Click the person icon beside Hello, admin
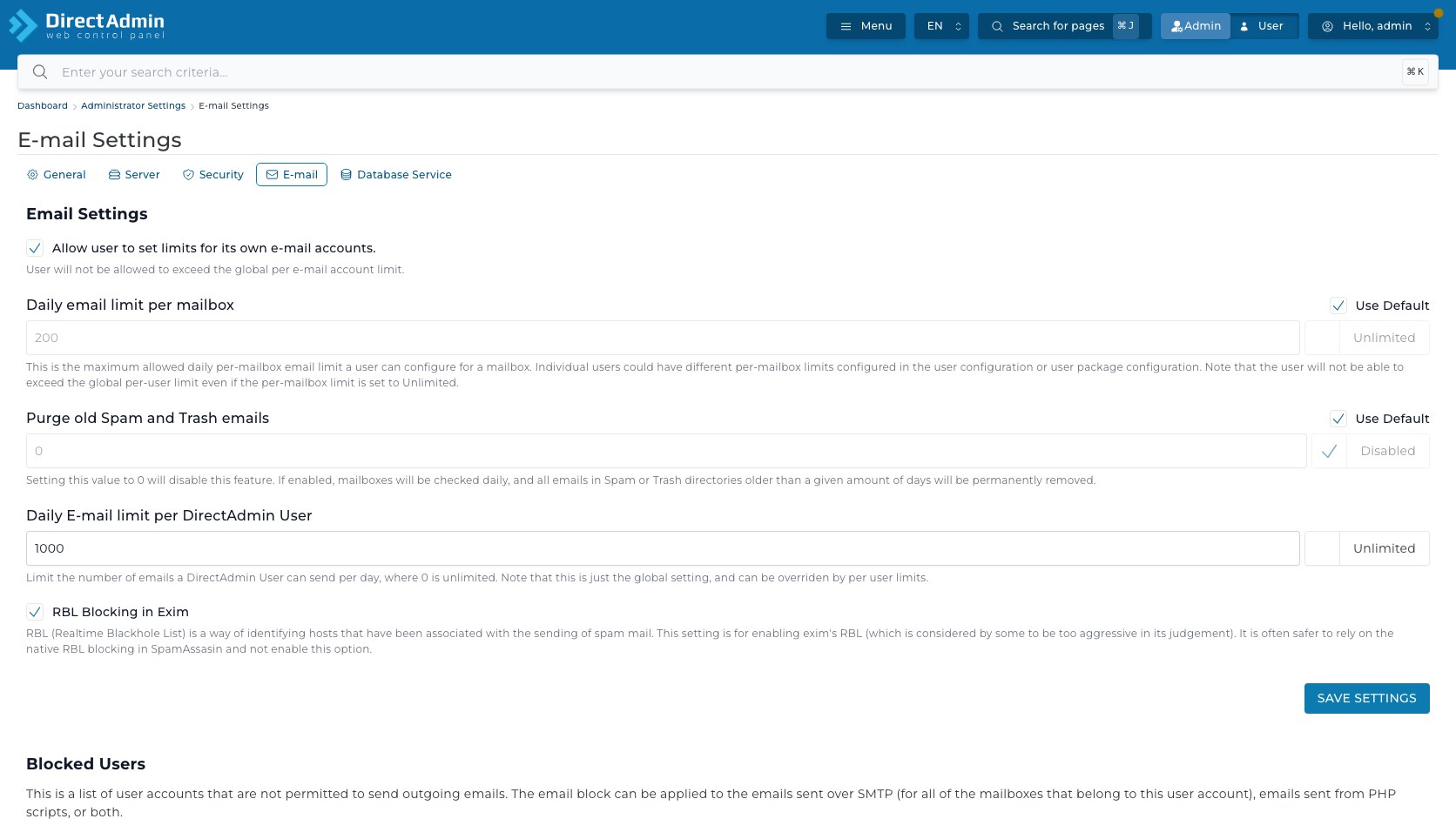The height and width of the screenshot is (819, 1456). coord(1327,26)
